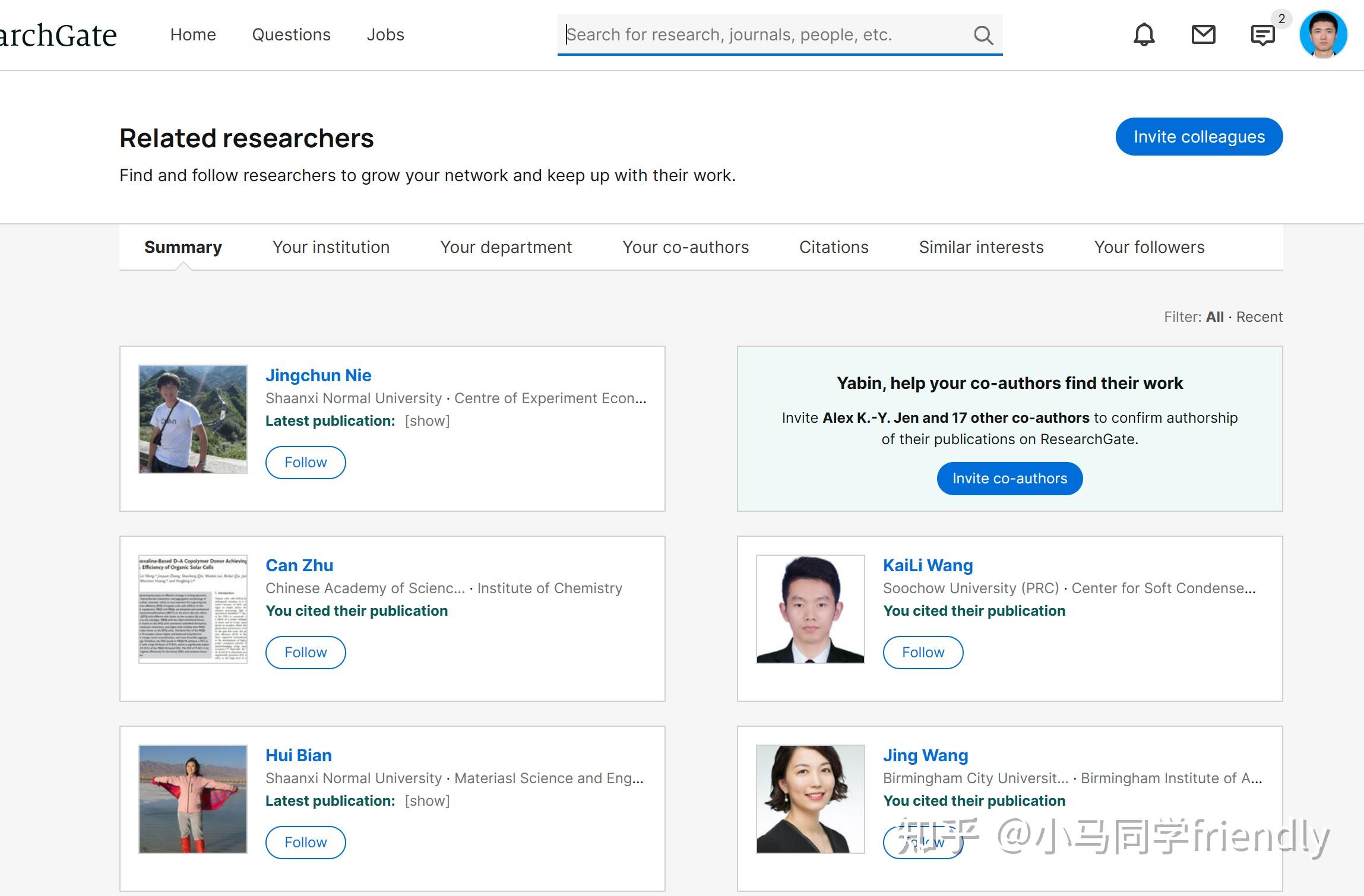The width and height of the screenshot is (1364, 896).
Task: Filter researchers by Recent
Action: pos(1259,316)
